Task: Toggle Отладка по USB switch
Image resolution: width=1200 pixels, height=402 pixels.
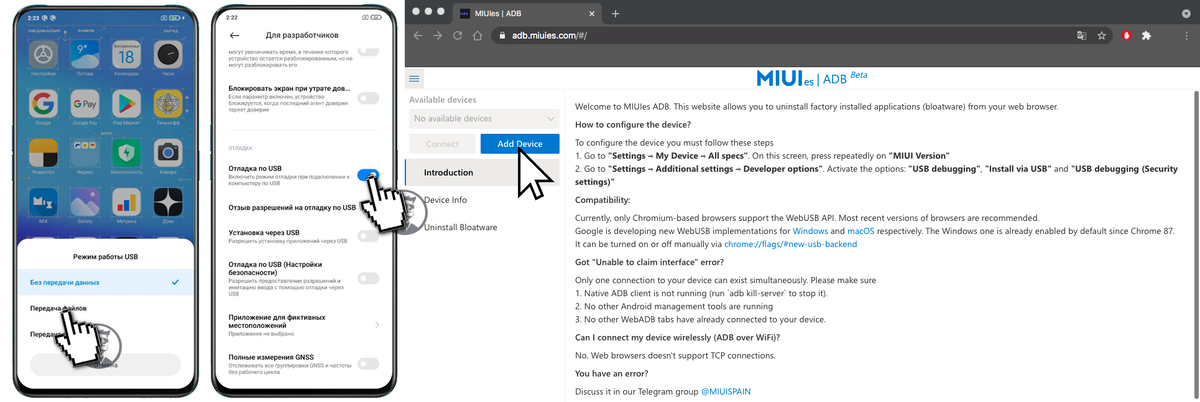Action: (x=368, y=175)
